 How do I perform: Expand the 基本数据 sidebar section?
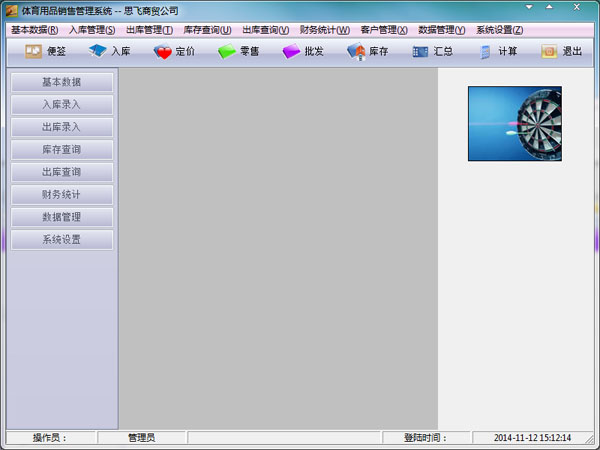tap(62, 82)
